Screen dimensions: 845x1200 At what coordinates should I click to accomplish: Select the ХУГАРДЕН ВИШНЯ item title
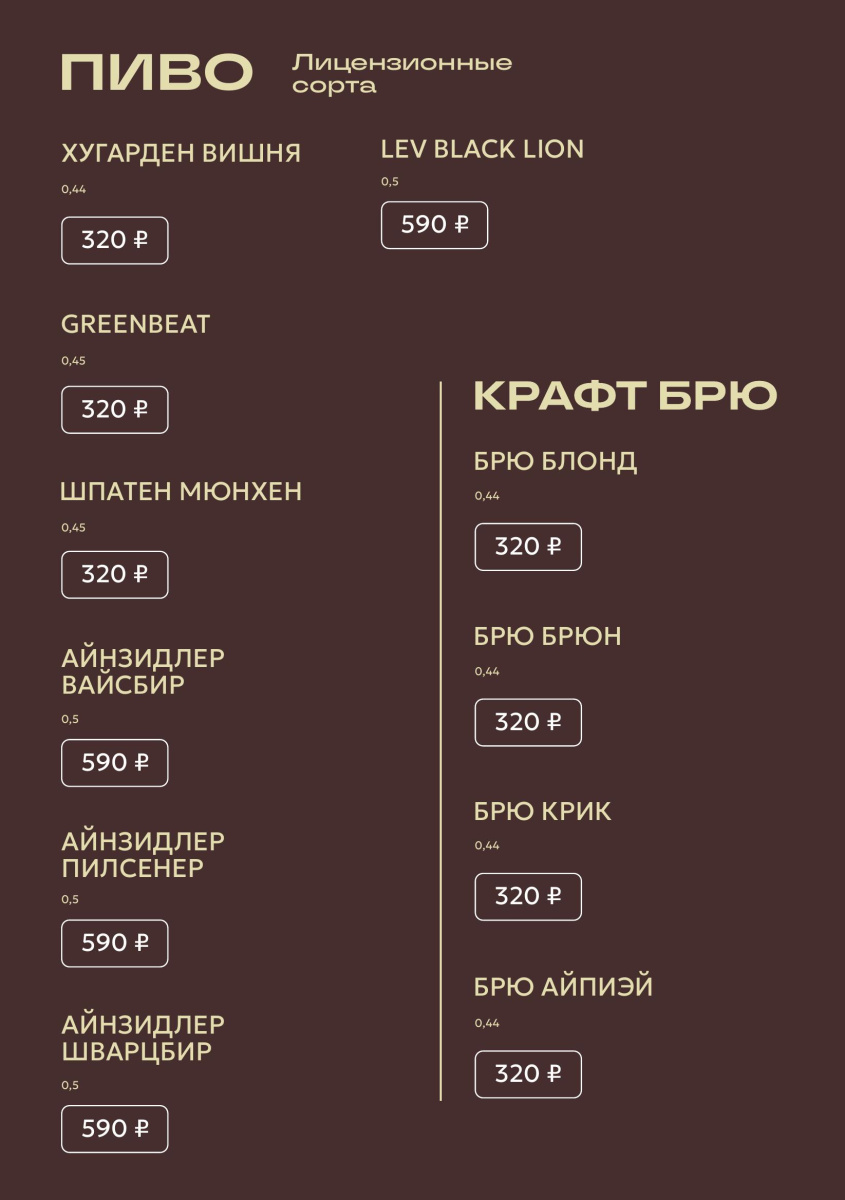tap(181, 153)
